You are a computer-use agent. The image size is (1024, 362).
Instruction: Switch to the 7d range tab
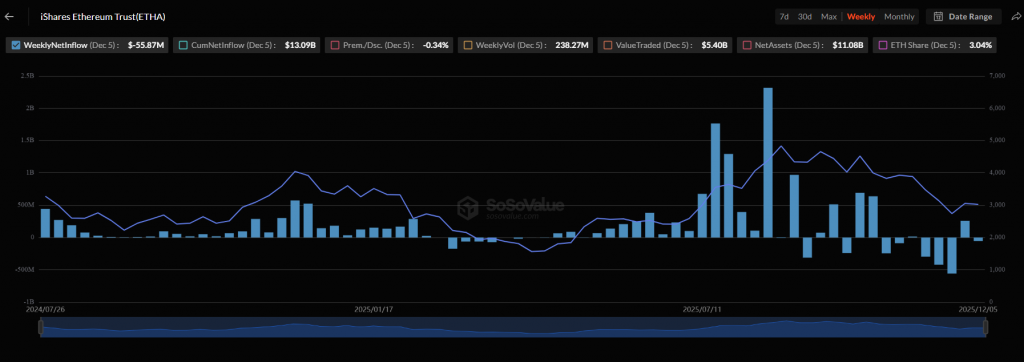784,16
